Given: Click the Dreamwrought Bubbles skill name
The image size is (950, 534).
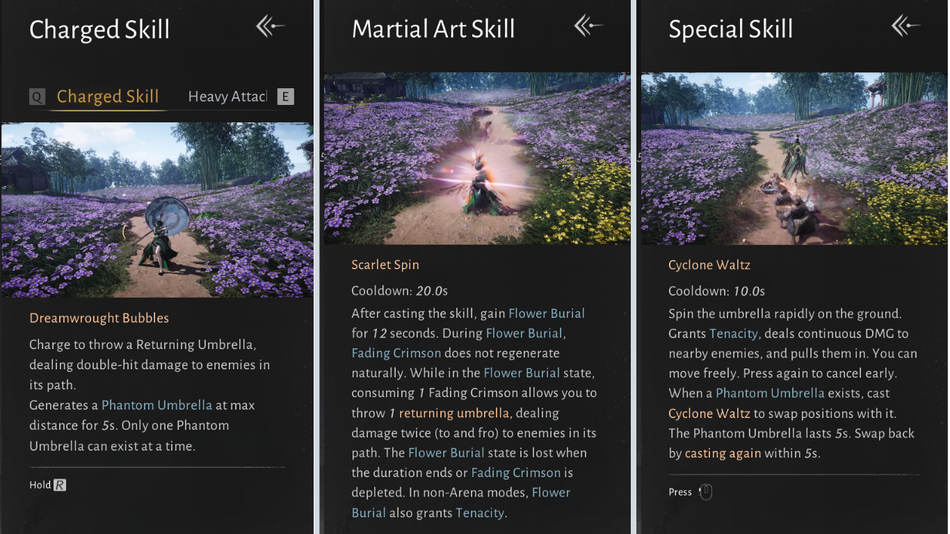Looking at the screenshot, I should (x=99, y=318).
